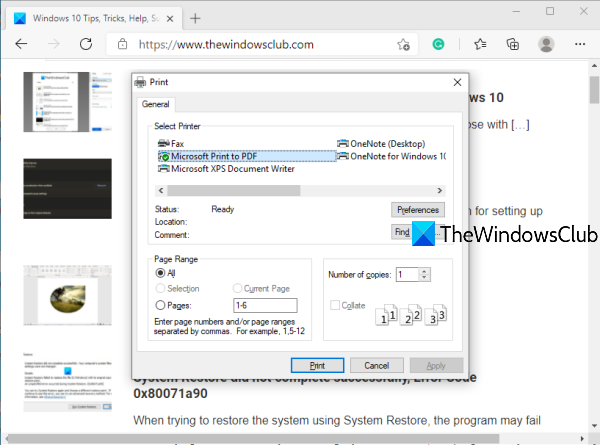The height and width of the screenshot is (445, 600).
Task: Open the Favorites list icon
Action: (x=480, y=44)
